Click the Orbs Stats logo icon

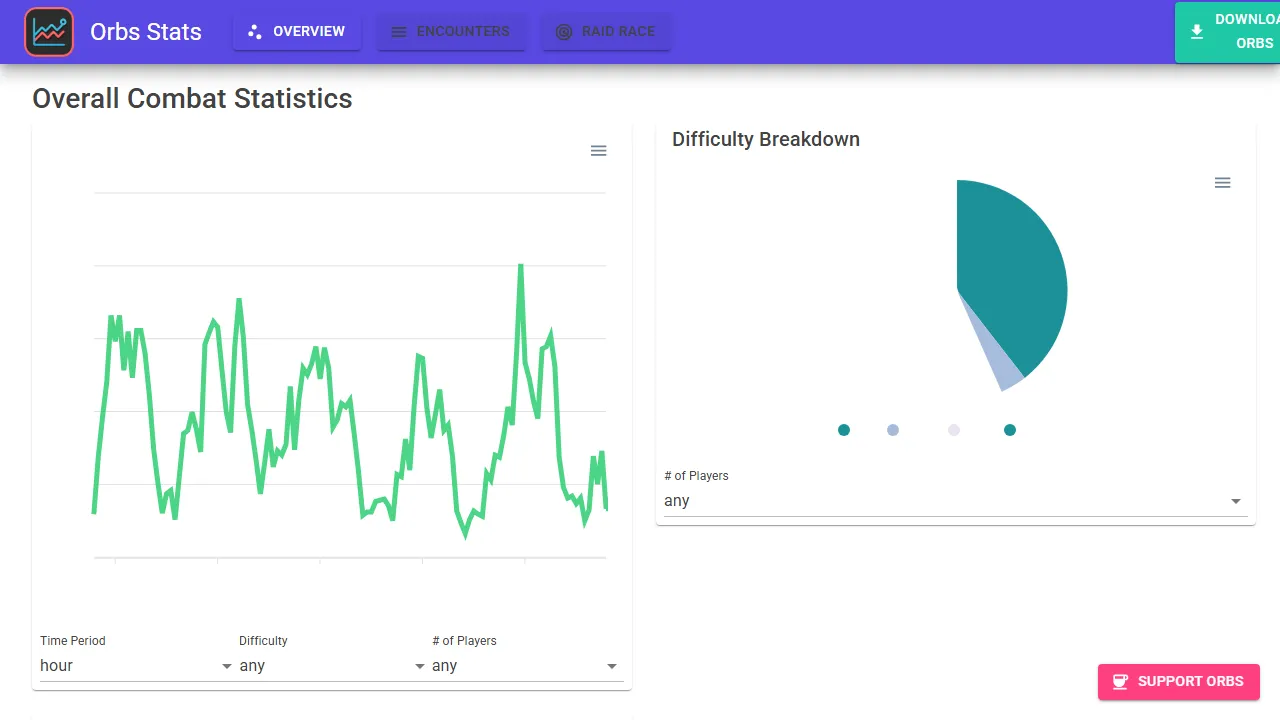point(49,31)
